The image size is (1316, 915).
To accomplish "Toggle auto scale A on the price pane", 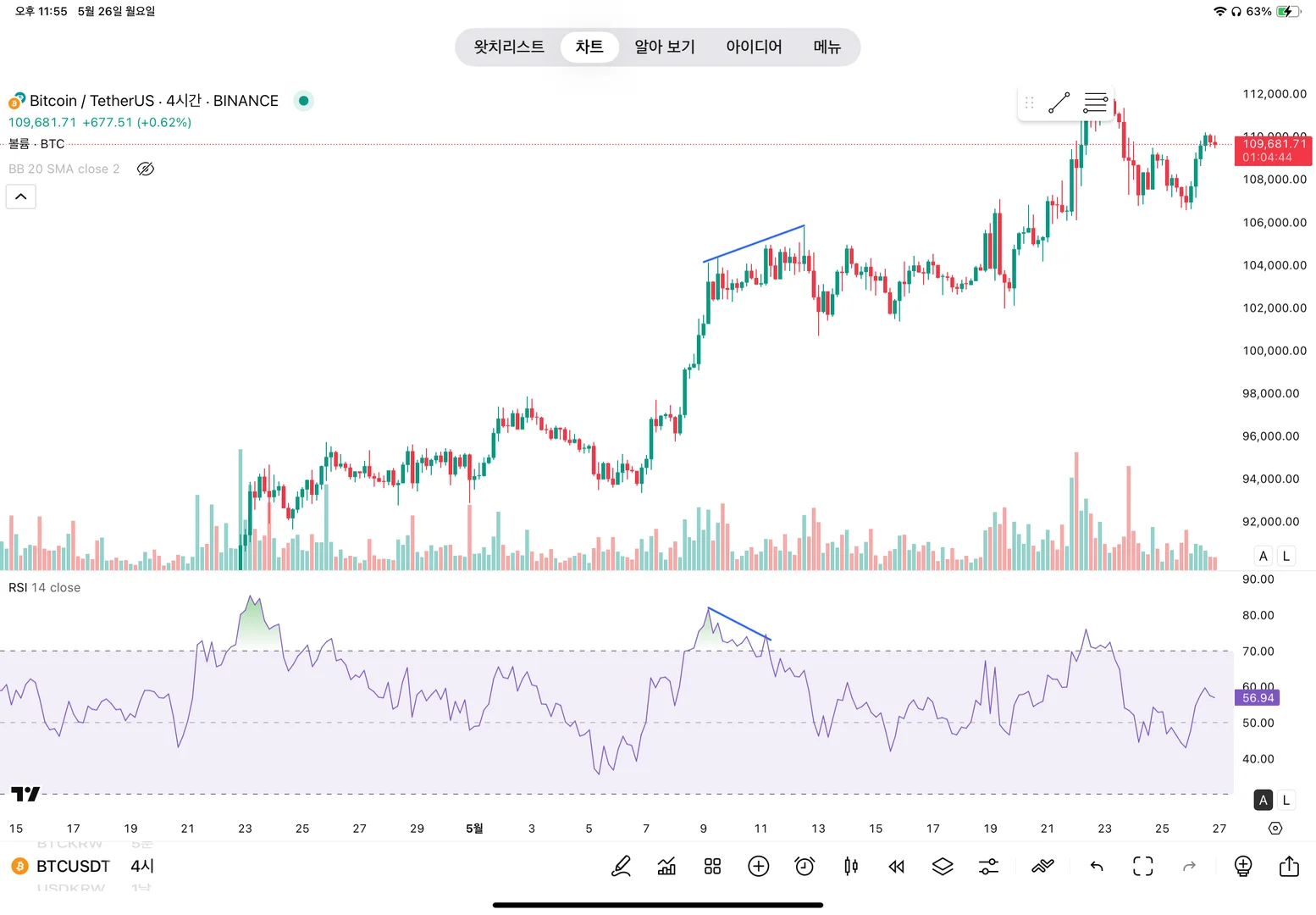I will coord(1263,556).
